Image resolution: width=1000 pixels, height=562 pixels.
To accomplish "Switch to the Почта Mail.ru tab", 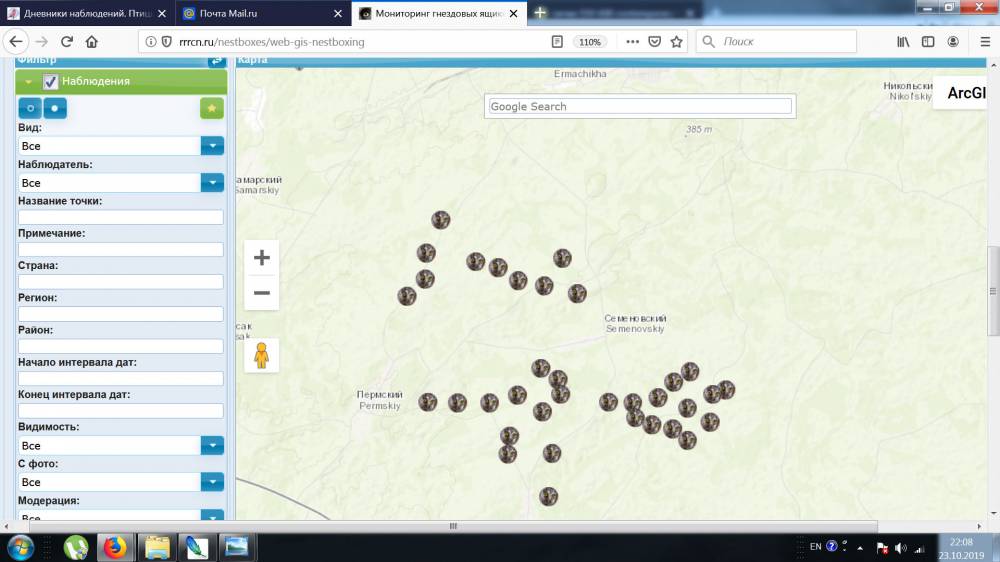I will point(260,14).
